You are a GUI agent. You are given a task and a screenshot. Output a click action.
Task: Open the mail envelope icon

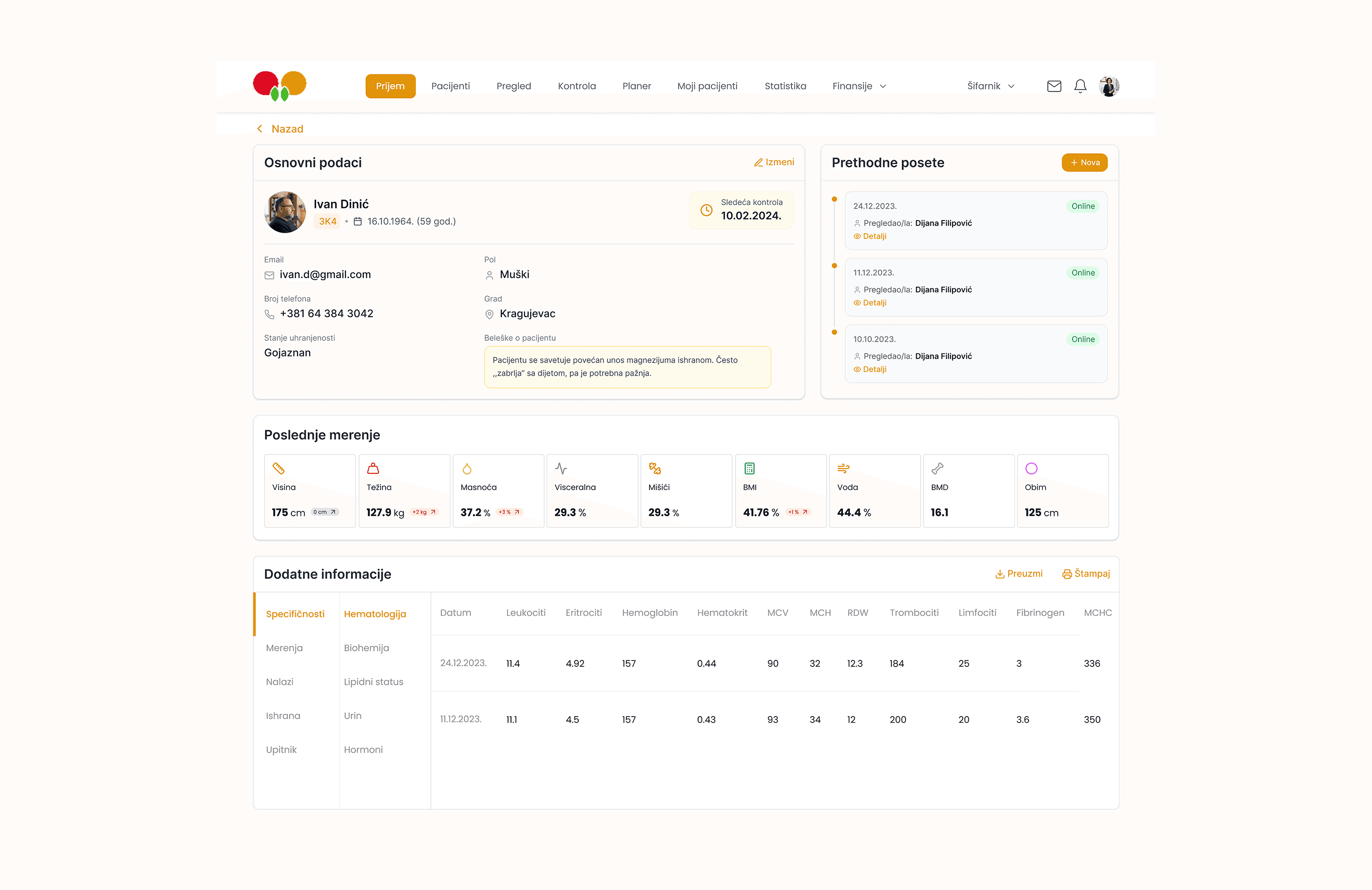click(1054, 86)
